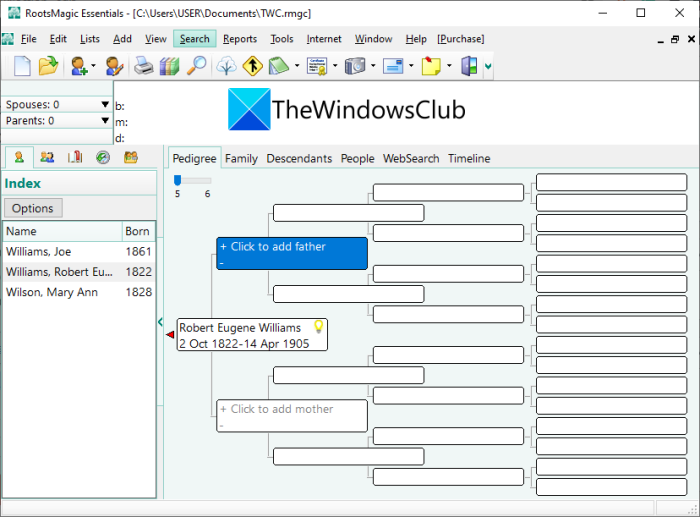Click the edit person icon
This screenshot has width=700, height=517.
pos(115,66)
